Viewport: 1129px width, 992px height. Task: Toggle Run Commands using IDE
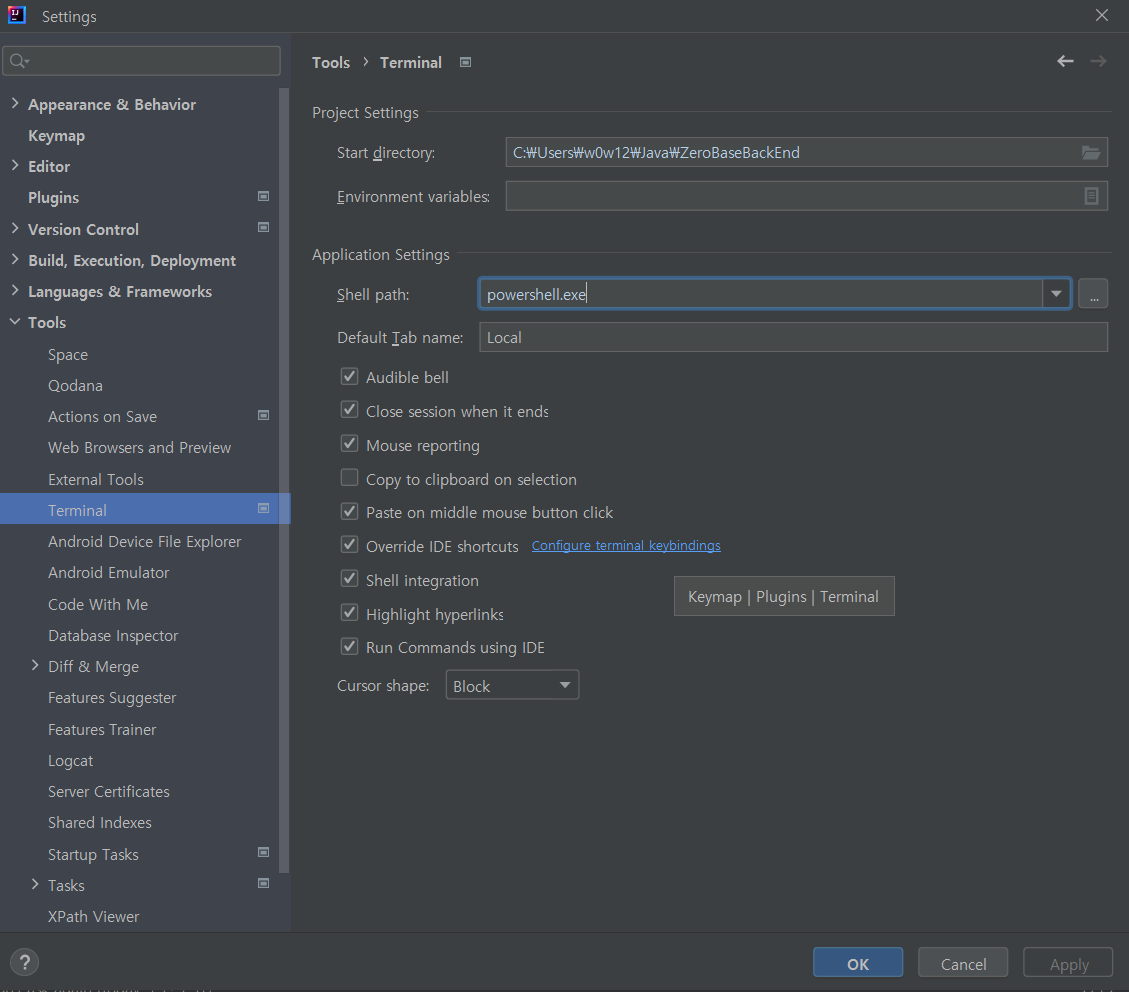[x=349, y=646]
